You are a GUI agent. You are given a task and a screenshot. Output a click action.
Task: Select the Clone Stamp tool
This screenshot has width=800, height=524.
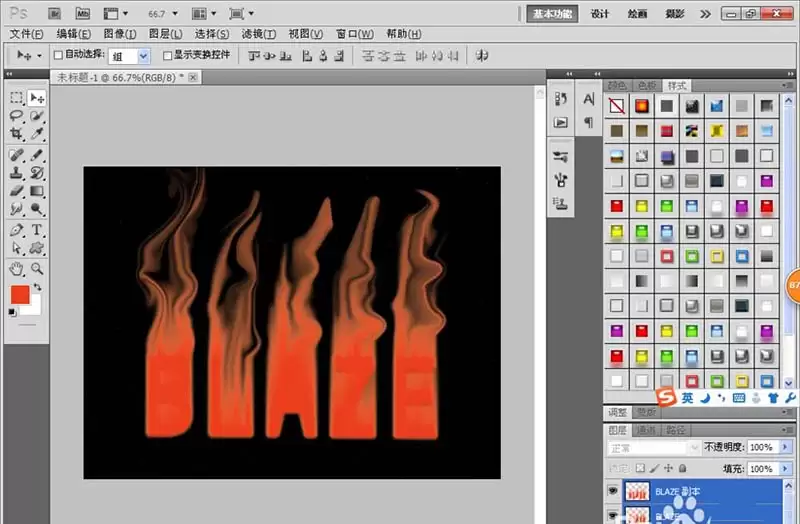(x=16, y=173)
